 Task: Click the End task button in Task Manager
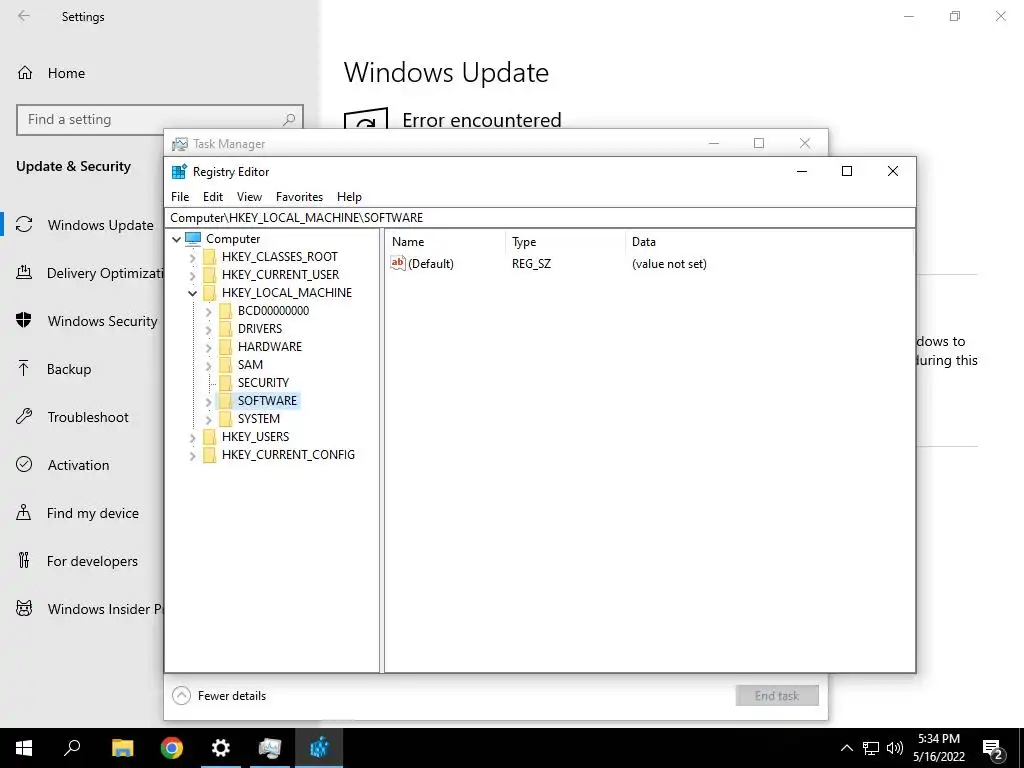click(777, 696)
